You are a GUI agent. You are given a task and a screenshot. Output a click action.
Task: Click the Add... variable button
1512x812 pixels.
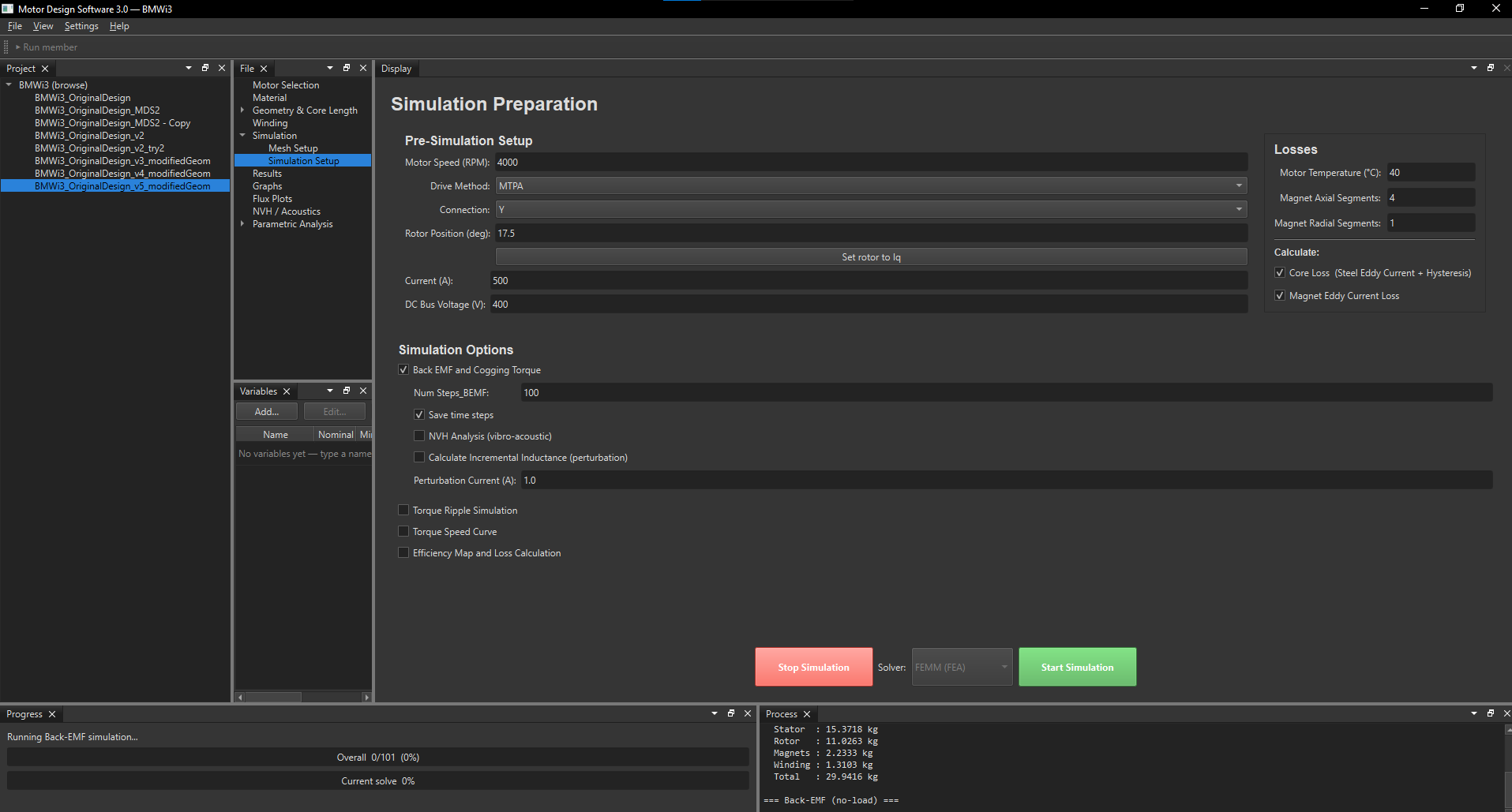pyautogui.click(x=267, y=411)
